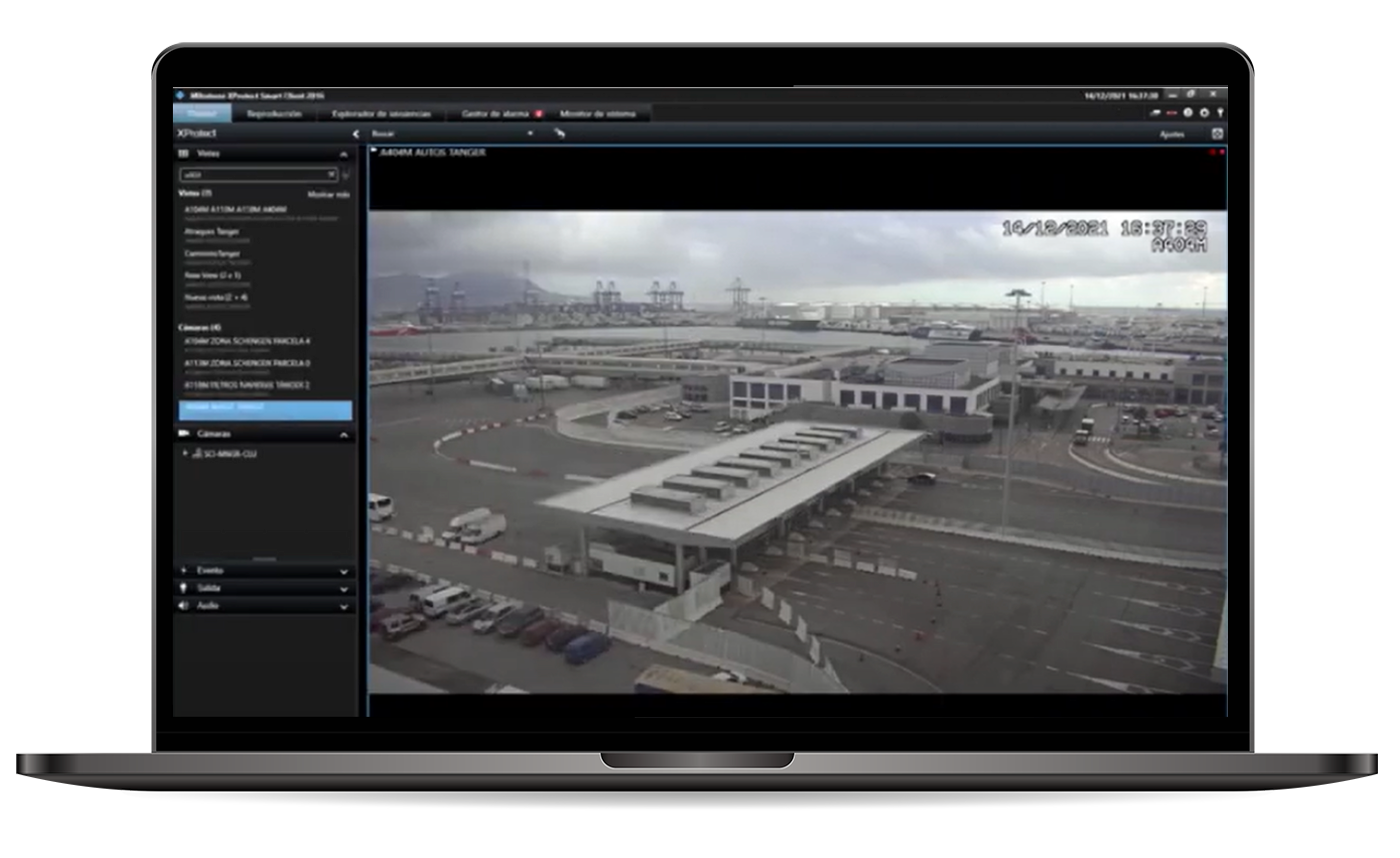This screenshot has width=1400, height=858.
Task: Expand the Evento panel
Action: [344, 571]
